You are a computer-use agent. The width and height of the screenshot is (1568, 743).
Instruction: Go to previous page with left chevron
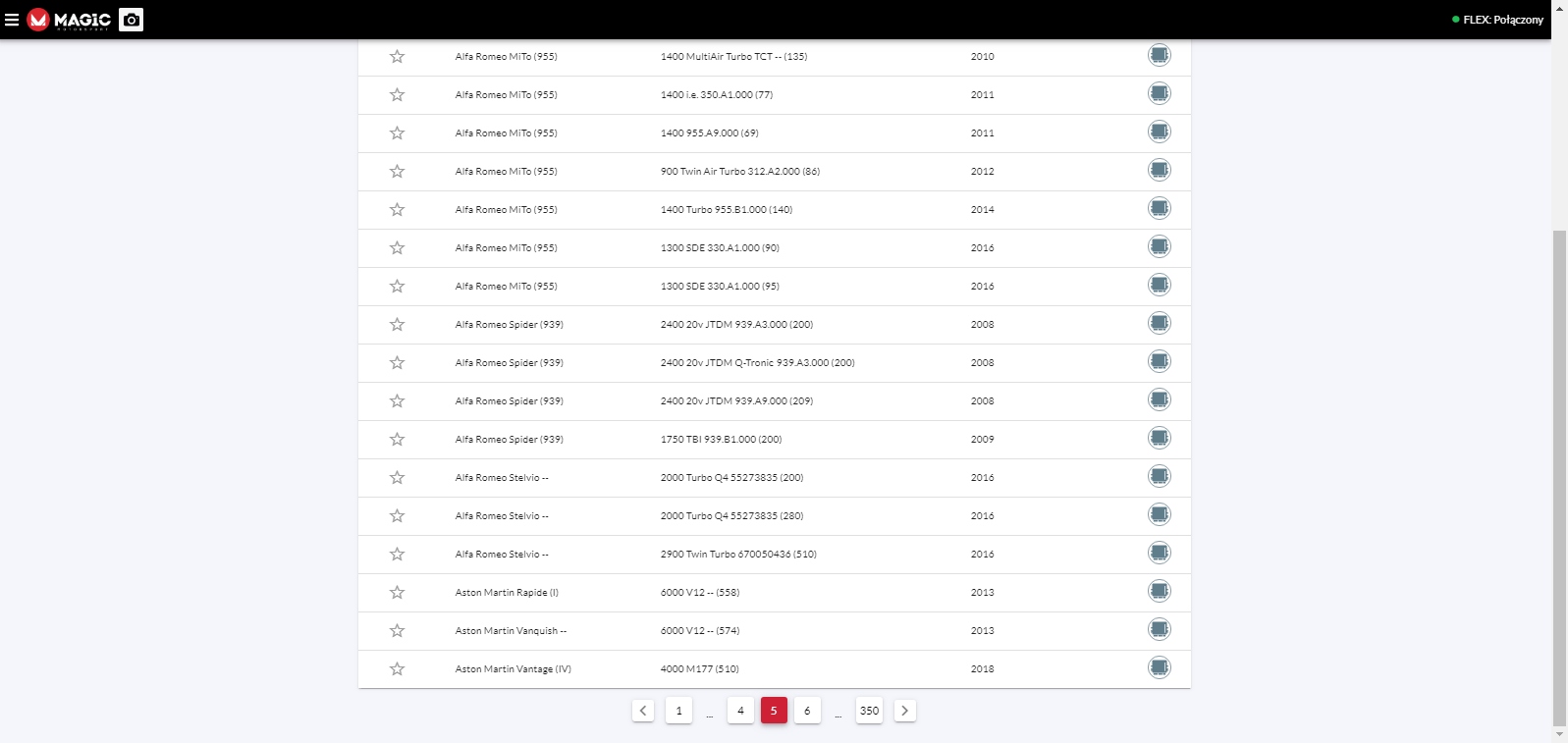pos(643,711)
